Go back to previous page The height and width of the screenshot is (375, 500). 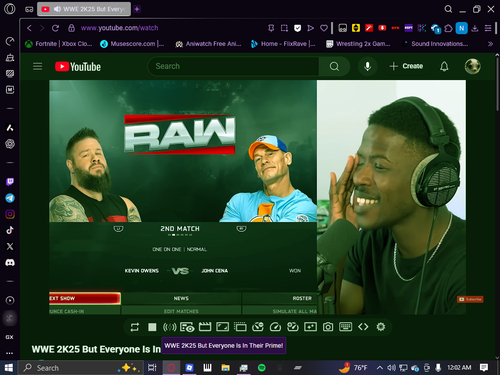coord(29,28)
